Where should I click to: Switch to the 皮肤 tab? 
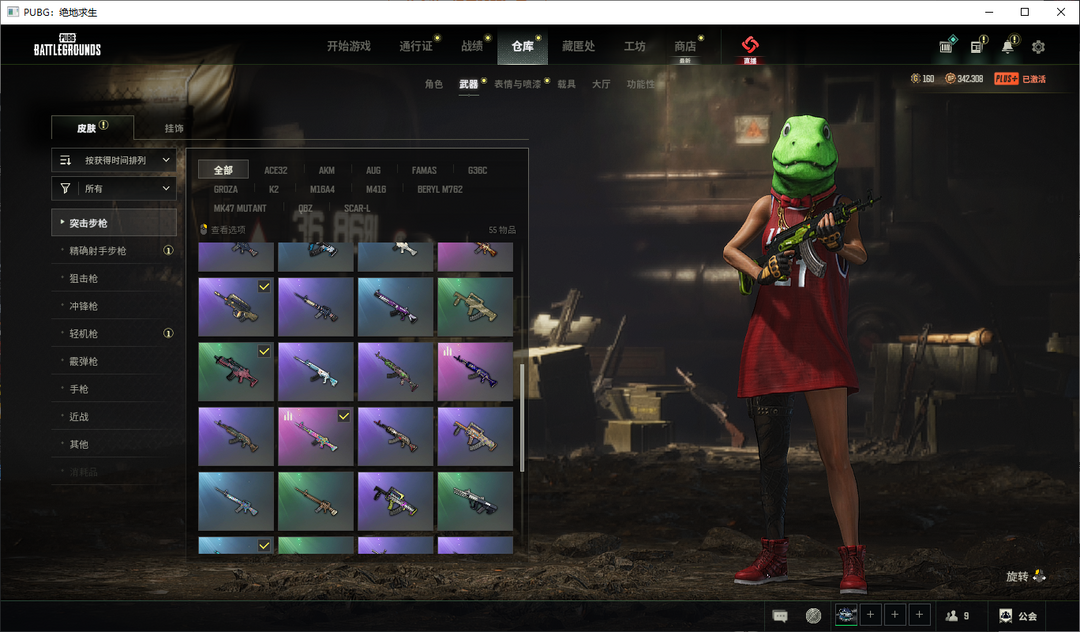point(92,128)
